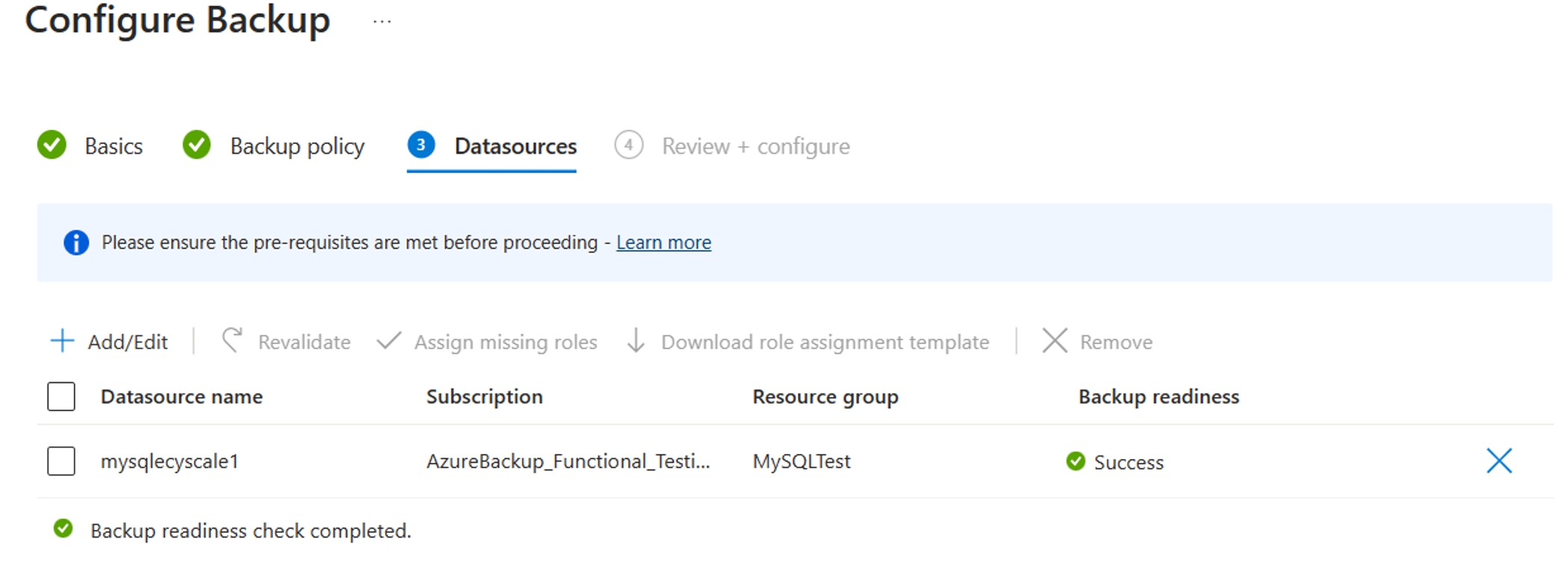Check the mysqlecyscale1 row checkbox

61,461
